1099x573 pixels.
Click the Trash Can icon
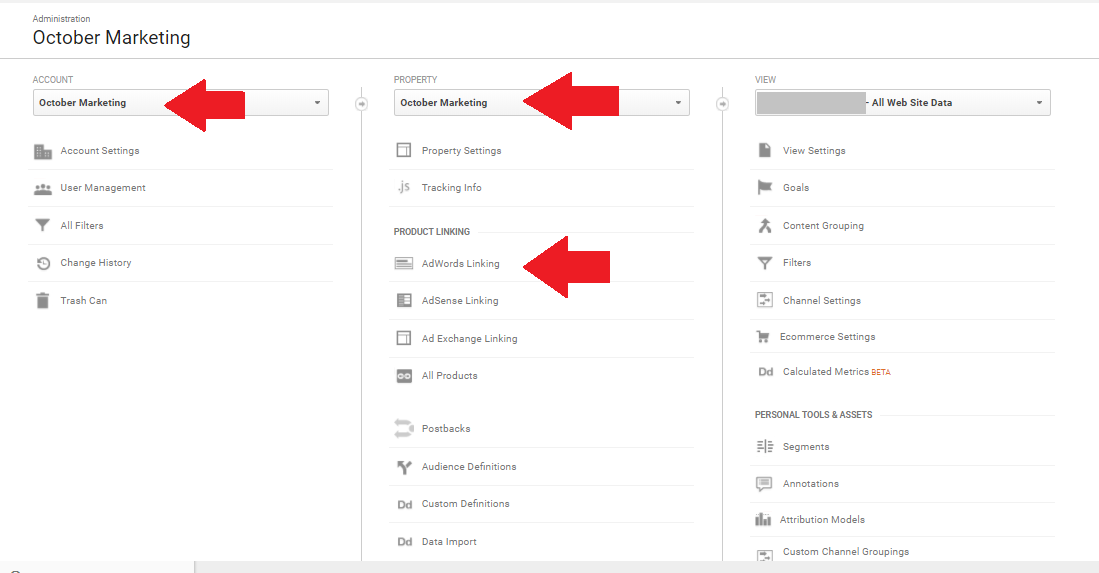click(x=43, y=301)
